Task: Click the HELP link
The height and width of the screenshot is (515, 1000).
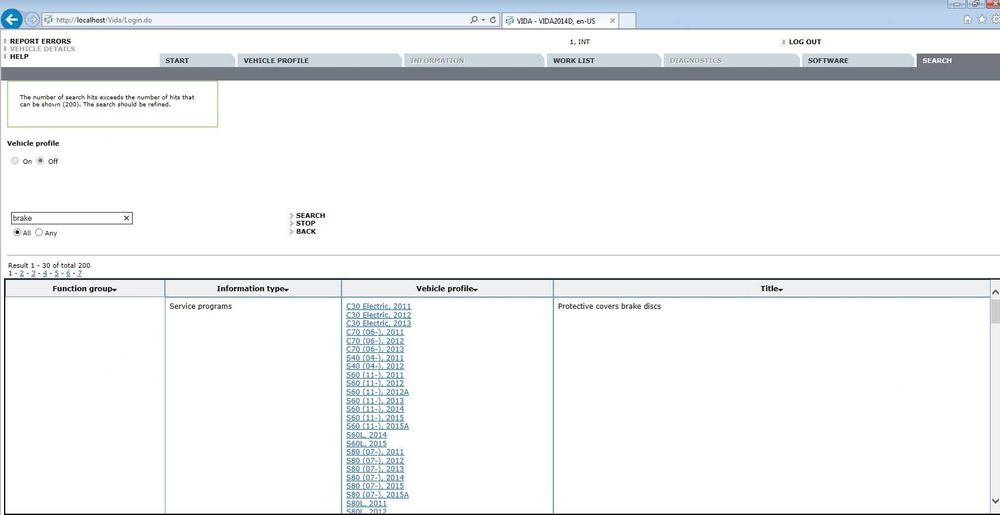Action: [19, 56]
